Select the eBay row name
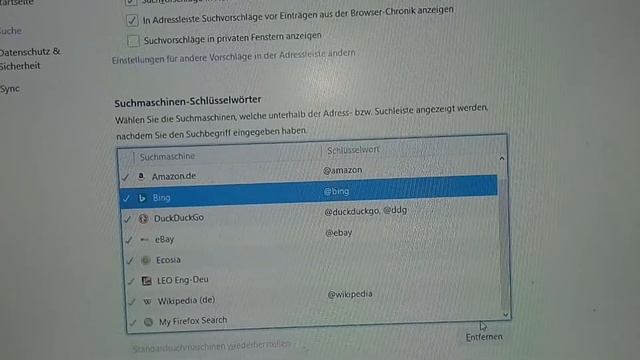This screenshot has width=640, height=360. (x=164, y=240)
